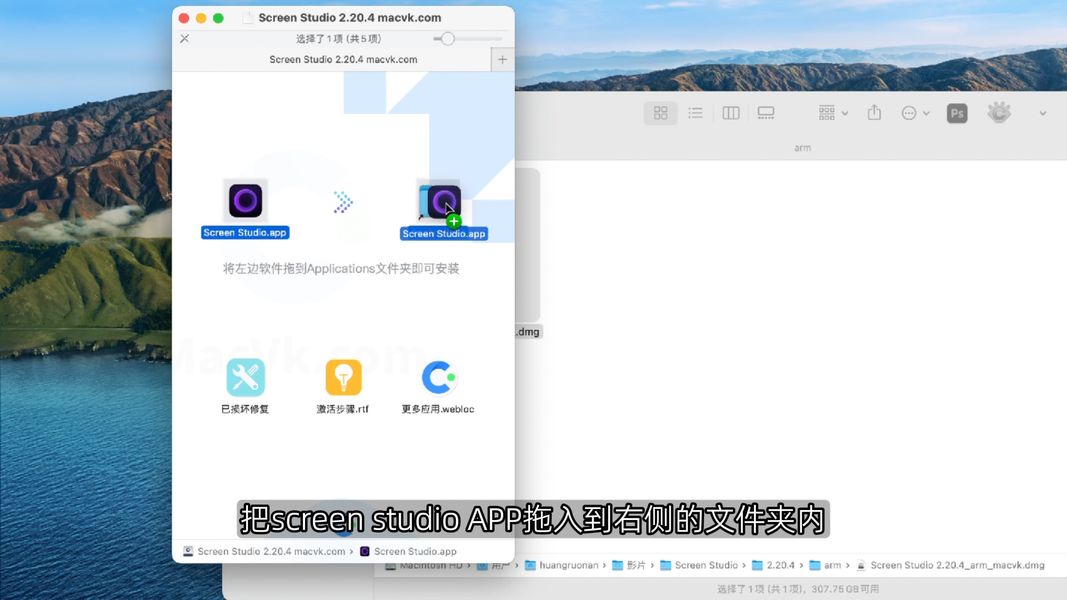The width and height of the screenshot is (1067, 600).
Task: Open the 激活步骤.rtf lightbulb document icon
Action: tap(343, 377)
